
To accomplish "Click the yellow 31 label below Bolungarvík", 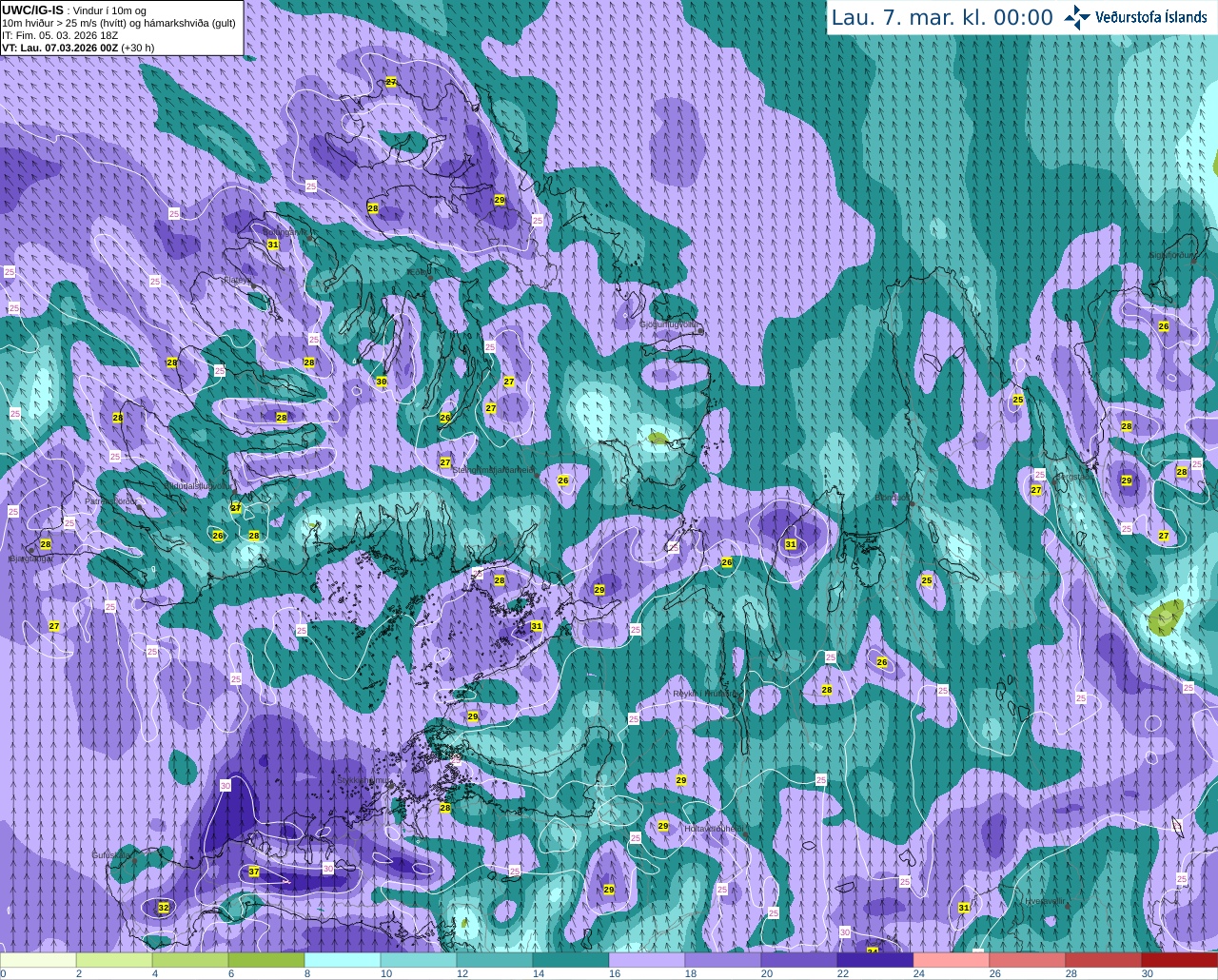I will (273, 245).
